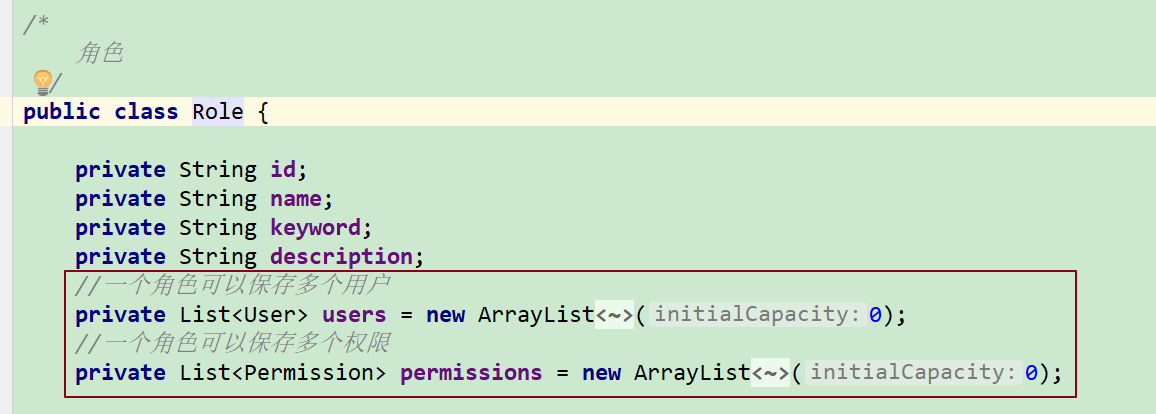Click the permissions field name

tap(471, 373)
